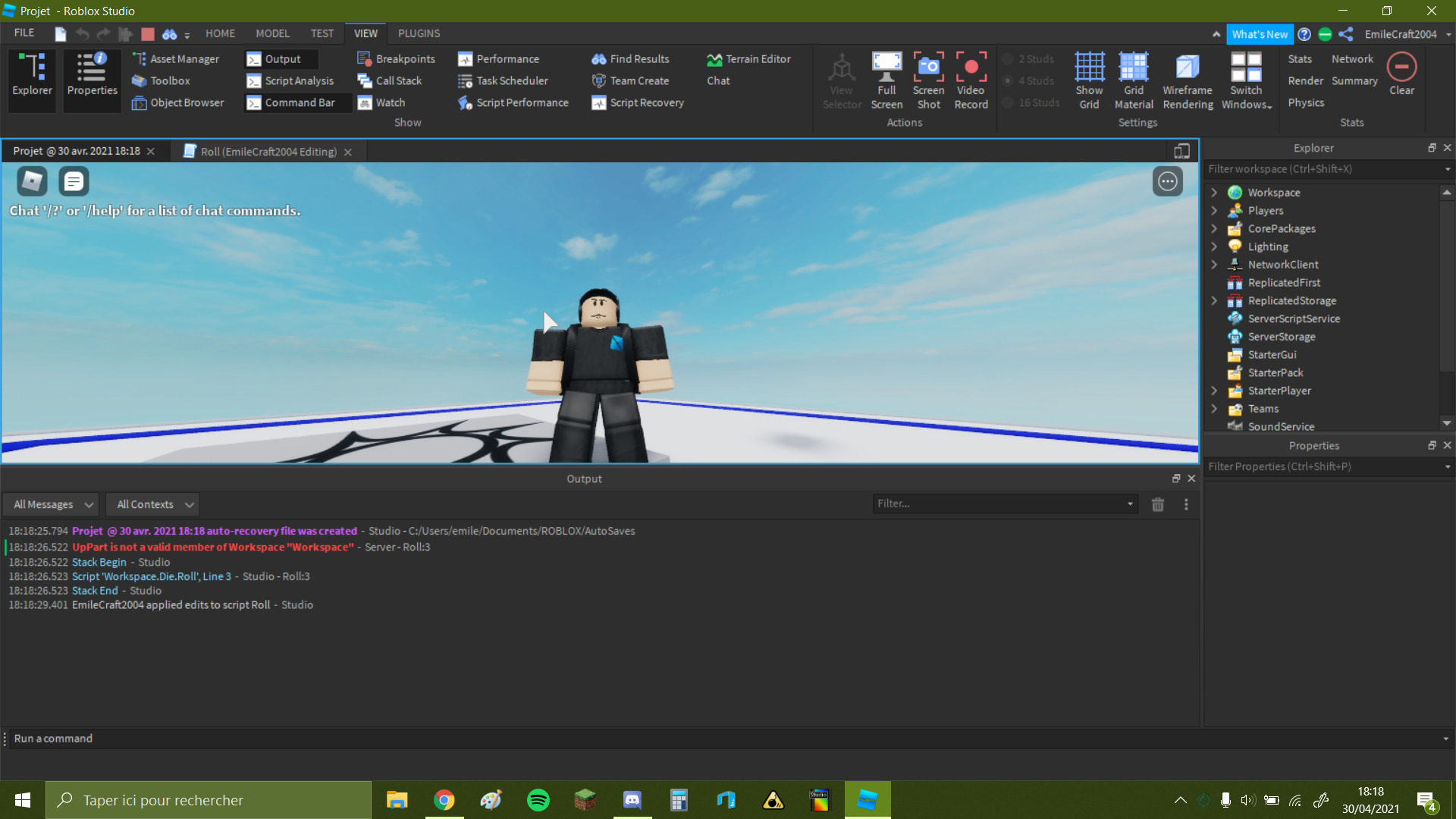Click the red Stop test button
The width and height of the screenshot is (1456, 819).
coord(148,34)
